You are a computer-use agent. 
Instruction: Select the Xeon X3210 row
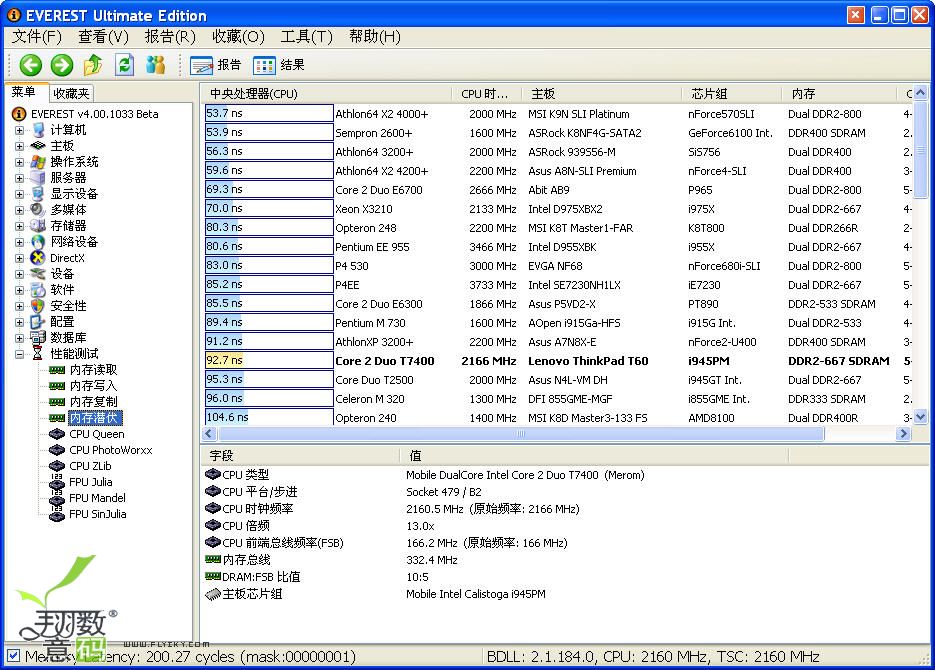[559, 209]
